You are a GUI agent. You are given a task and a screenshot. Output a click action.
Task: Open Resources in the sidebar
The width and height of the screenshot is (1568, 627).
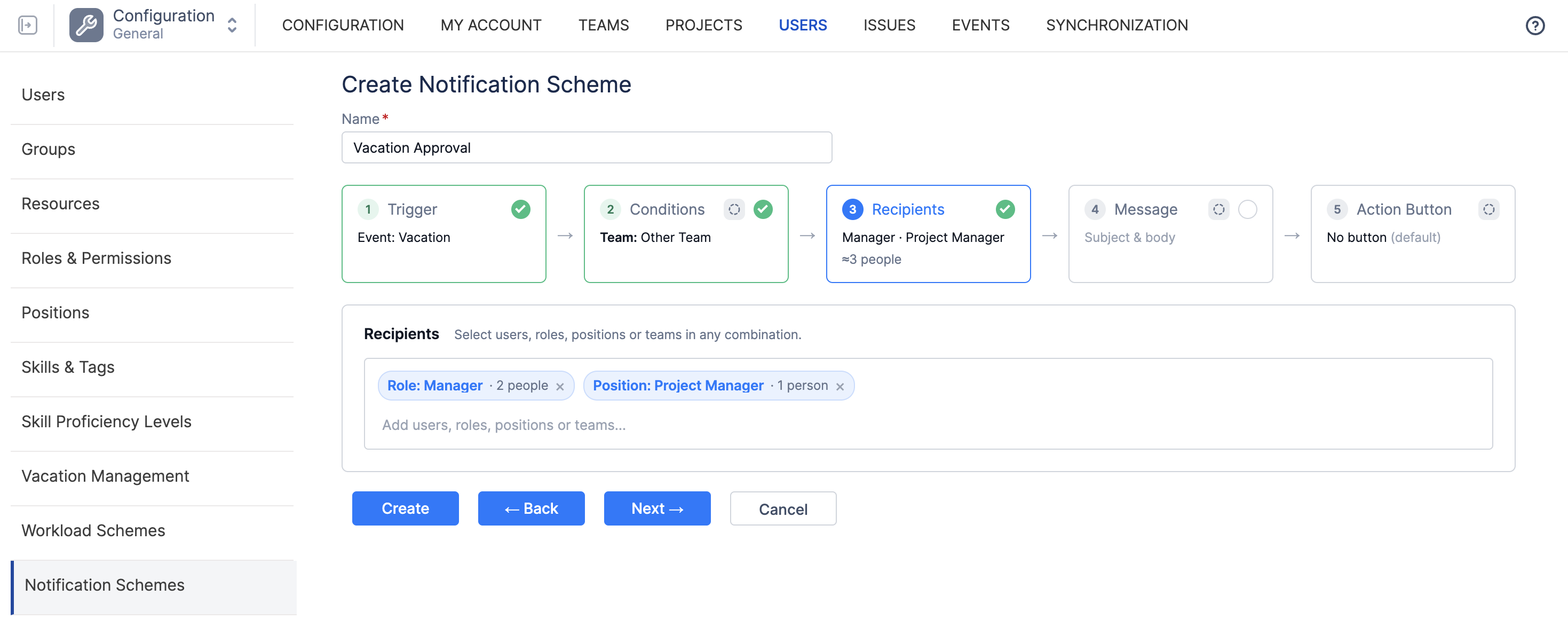(x=152, y=204)
